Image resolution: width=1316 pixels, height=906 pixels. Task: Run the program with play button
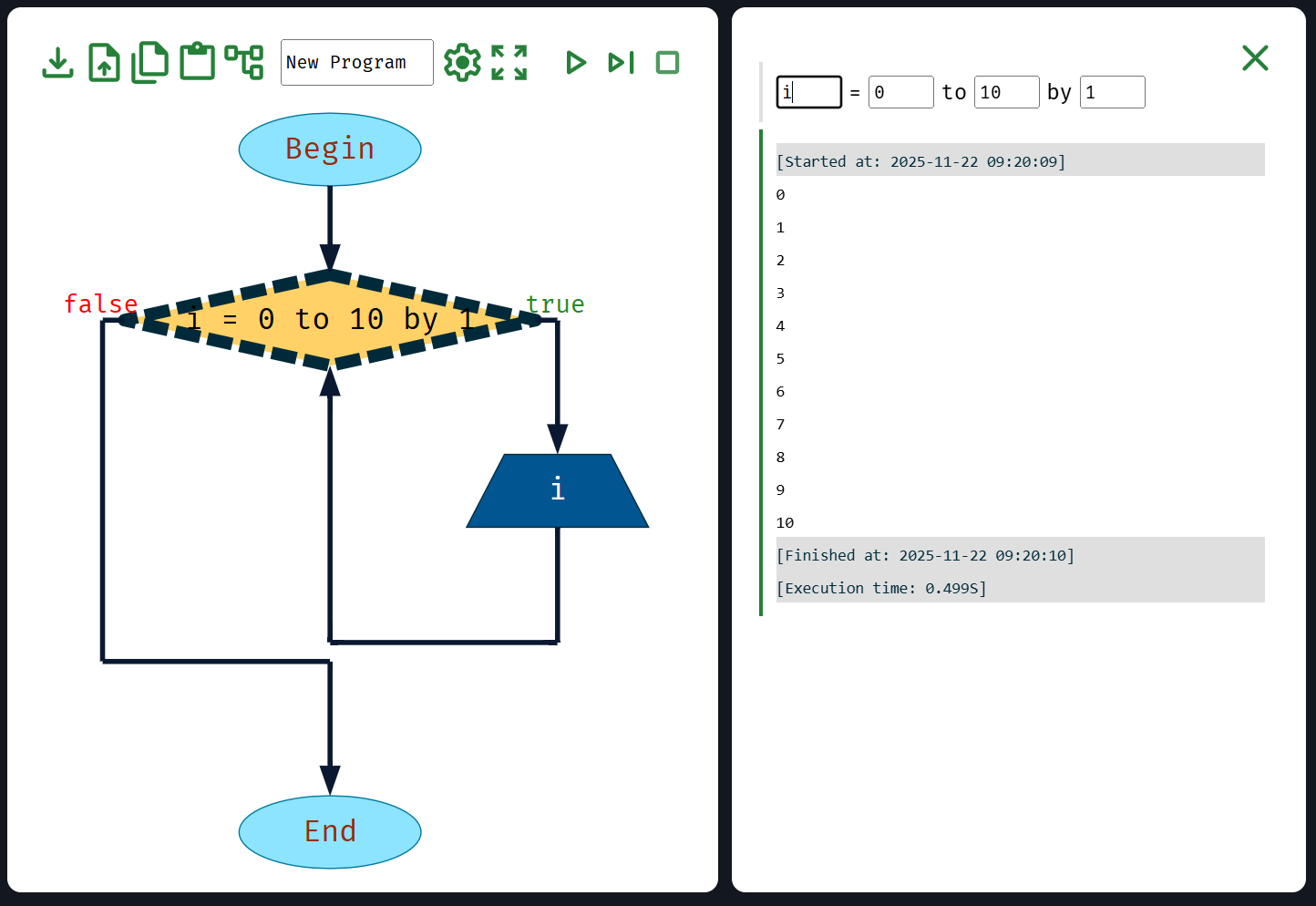[575, 63]
